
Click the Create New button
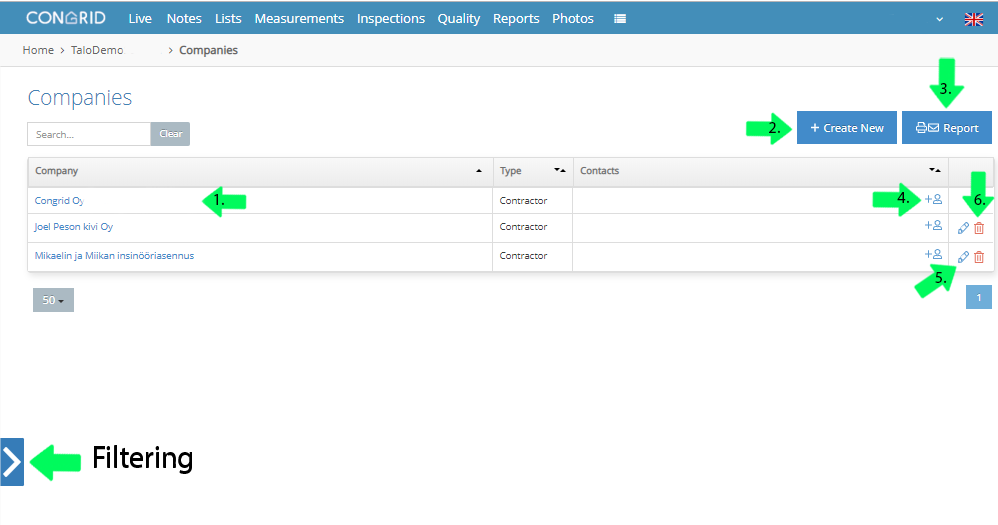tap(847, 127)
